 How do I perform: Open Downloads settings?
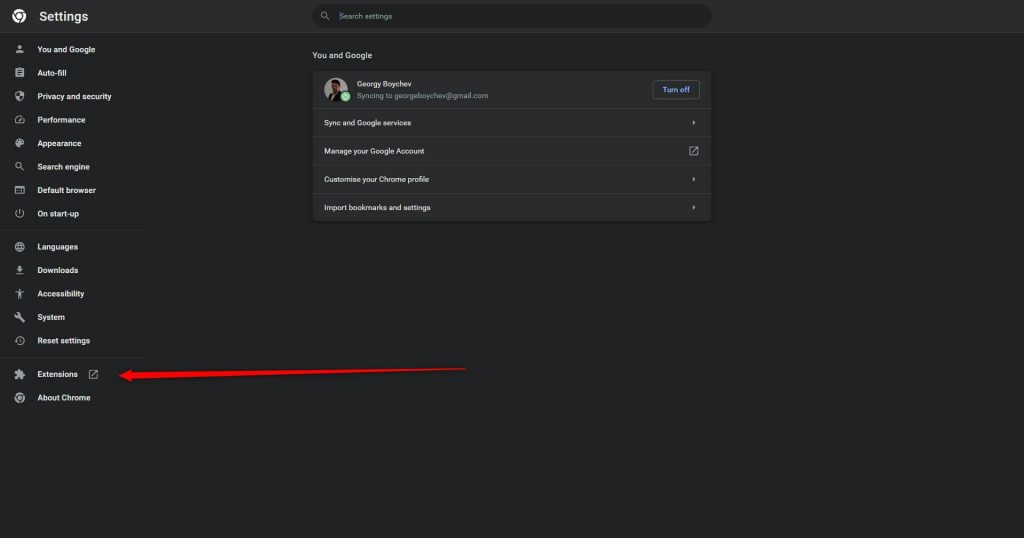click(57, 270)
